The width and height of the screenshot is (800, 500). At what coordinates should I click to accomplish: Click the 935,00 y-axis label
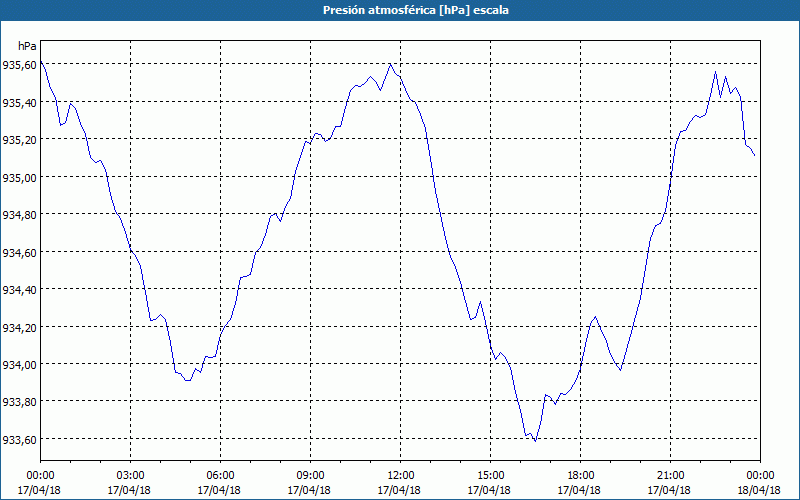click(x=20, y=178)
